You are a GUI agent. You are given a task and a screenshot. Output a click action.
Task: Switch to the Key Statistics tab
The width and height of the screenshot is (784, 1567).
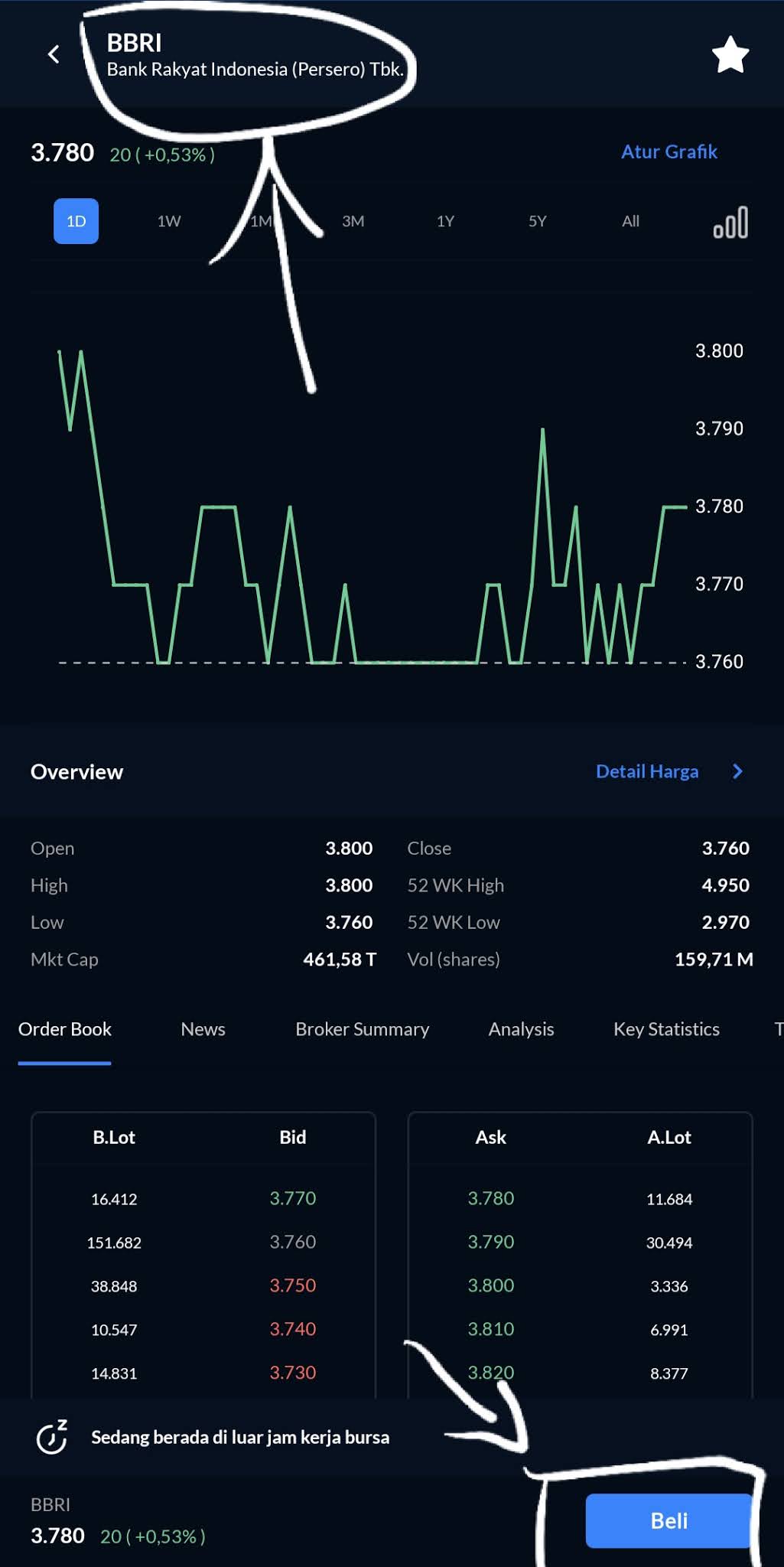pos(666,1029)
